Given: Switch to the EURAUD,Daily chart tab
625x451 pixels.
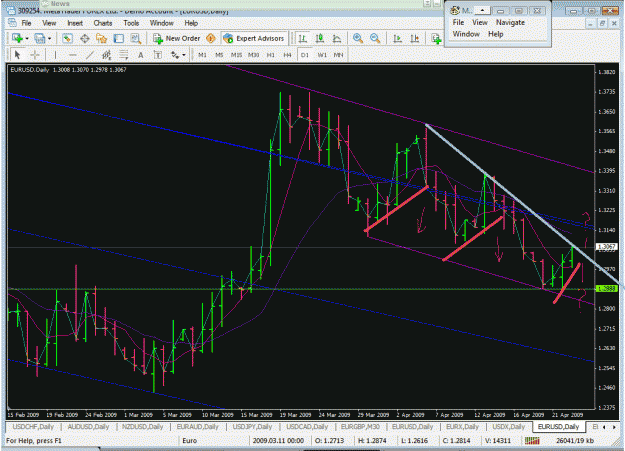Looking at the screenshot, I should pos(198,427).
